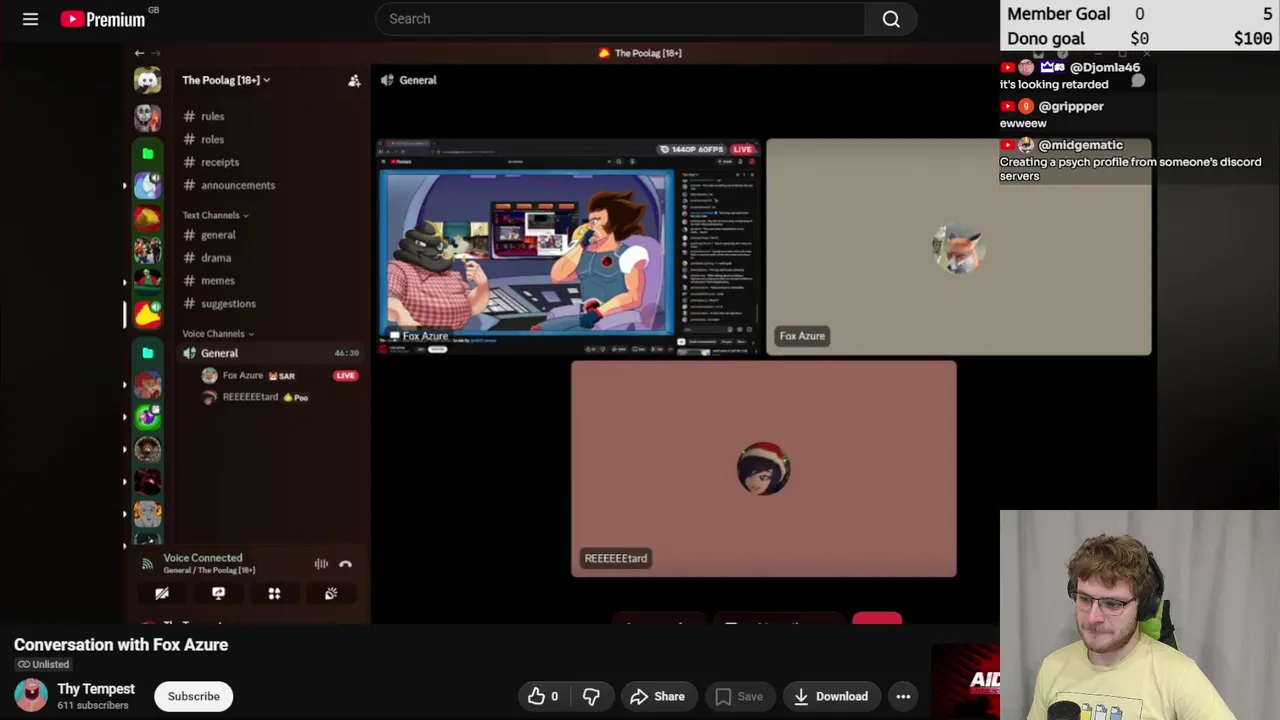Image resolution: width=1280 pixels, height=720 pixels.
Task: Toggle noise suppression waveform icon
Action: pos(321,564)
